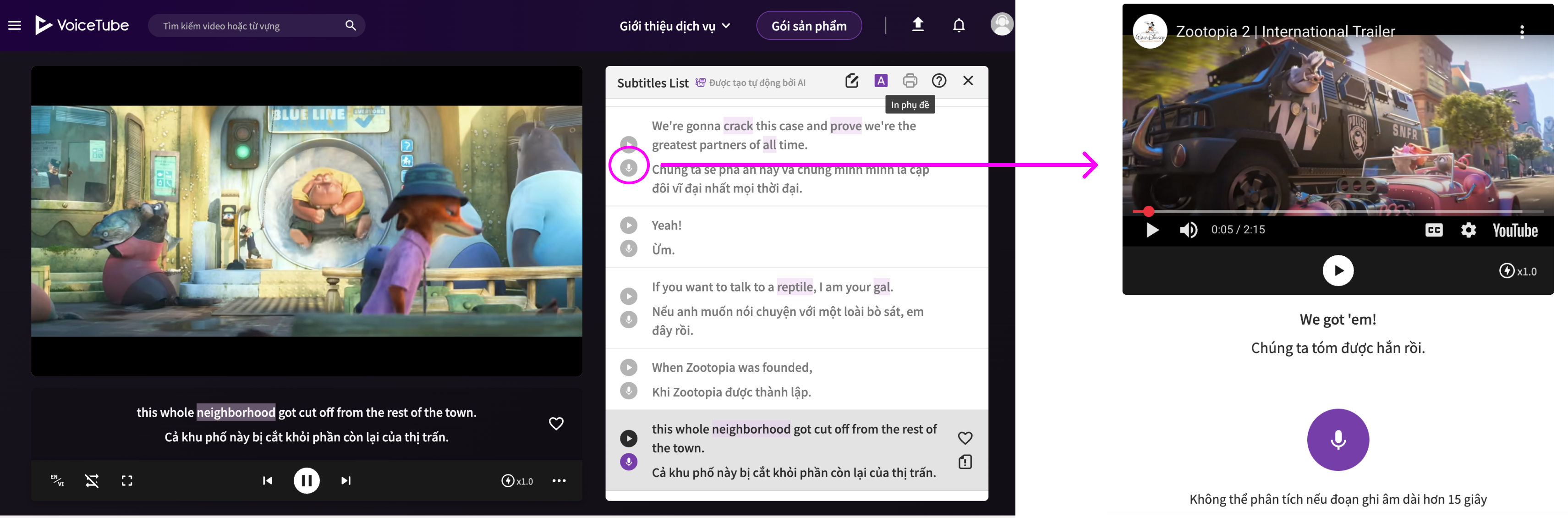Open the x1.0 playback speed selector

(517, 481)
